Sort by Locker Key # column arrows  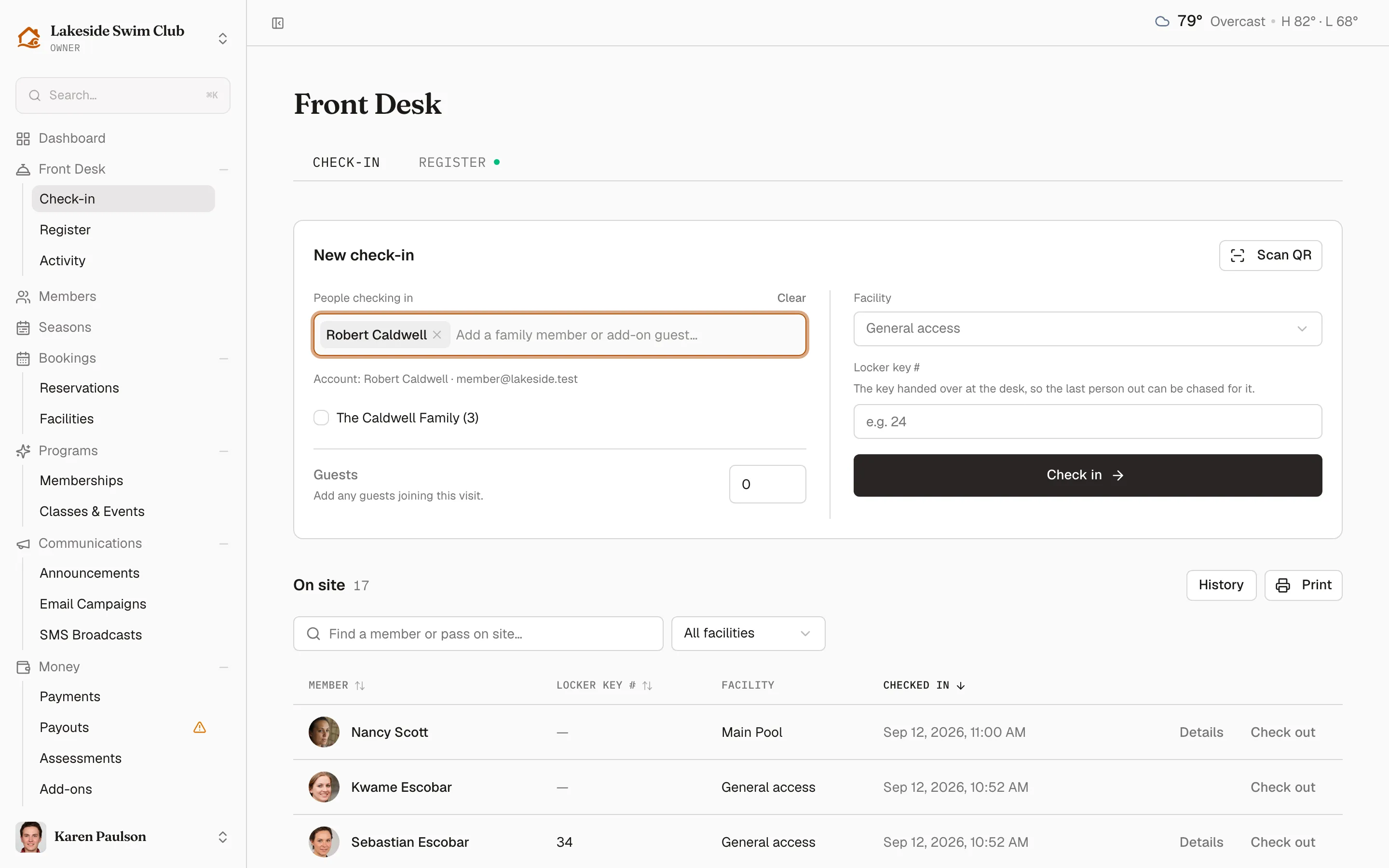[x=647, y=685]
